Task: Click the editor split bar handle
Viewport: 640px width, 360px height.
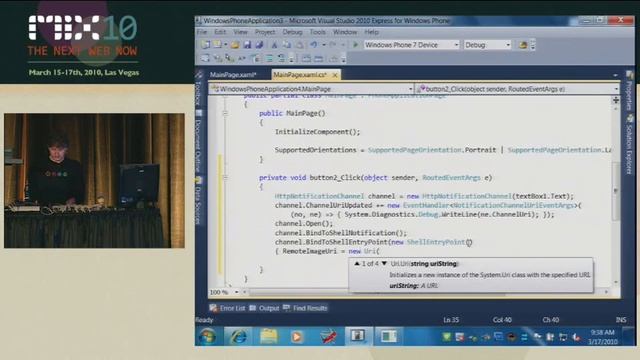Action: click(x=616, y=100)
